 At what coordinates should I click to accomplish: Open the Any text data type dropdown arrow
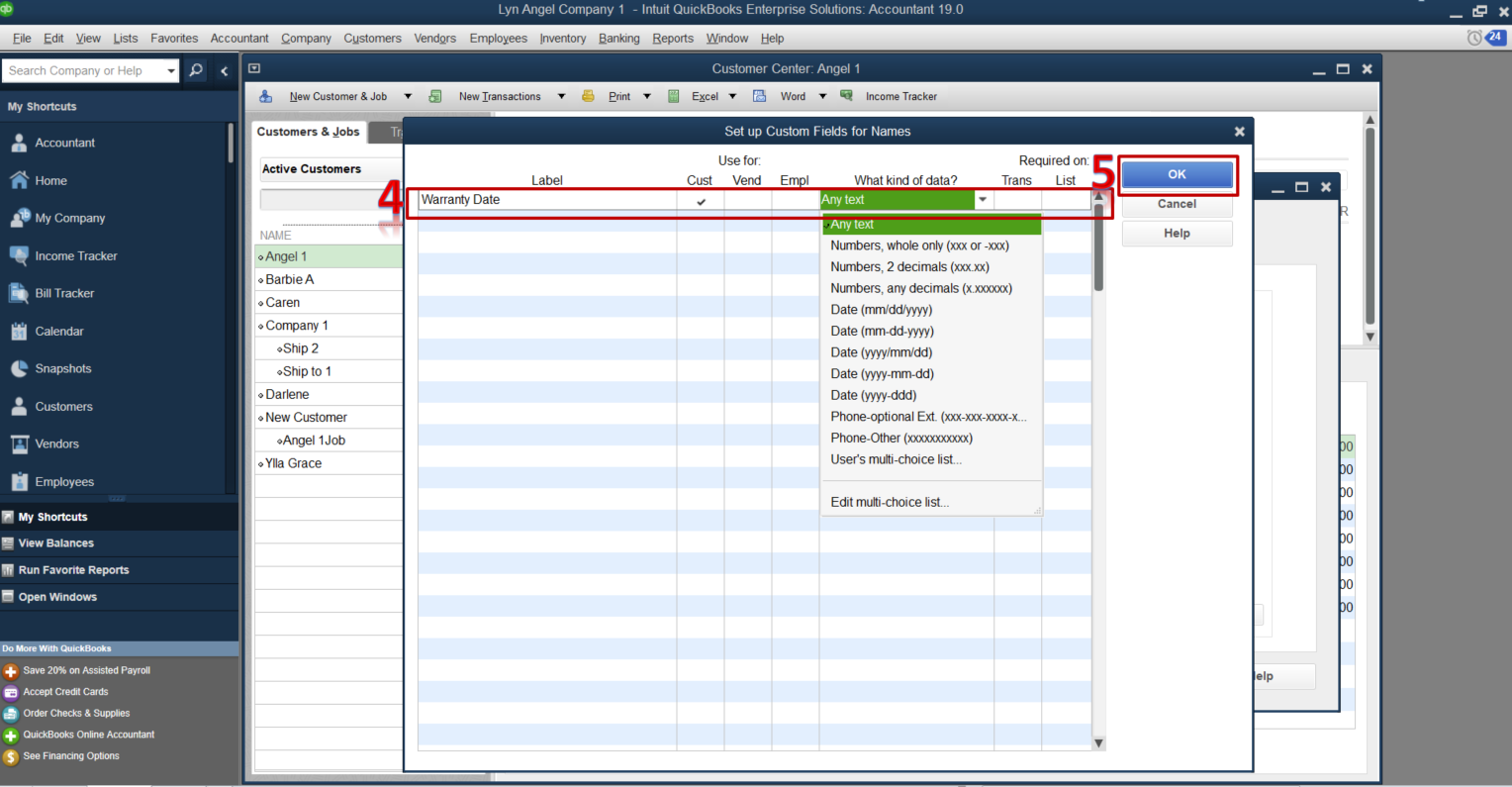coord(983,200)
